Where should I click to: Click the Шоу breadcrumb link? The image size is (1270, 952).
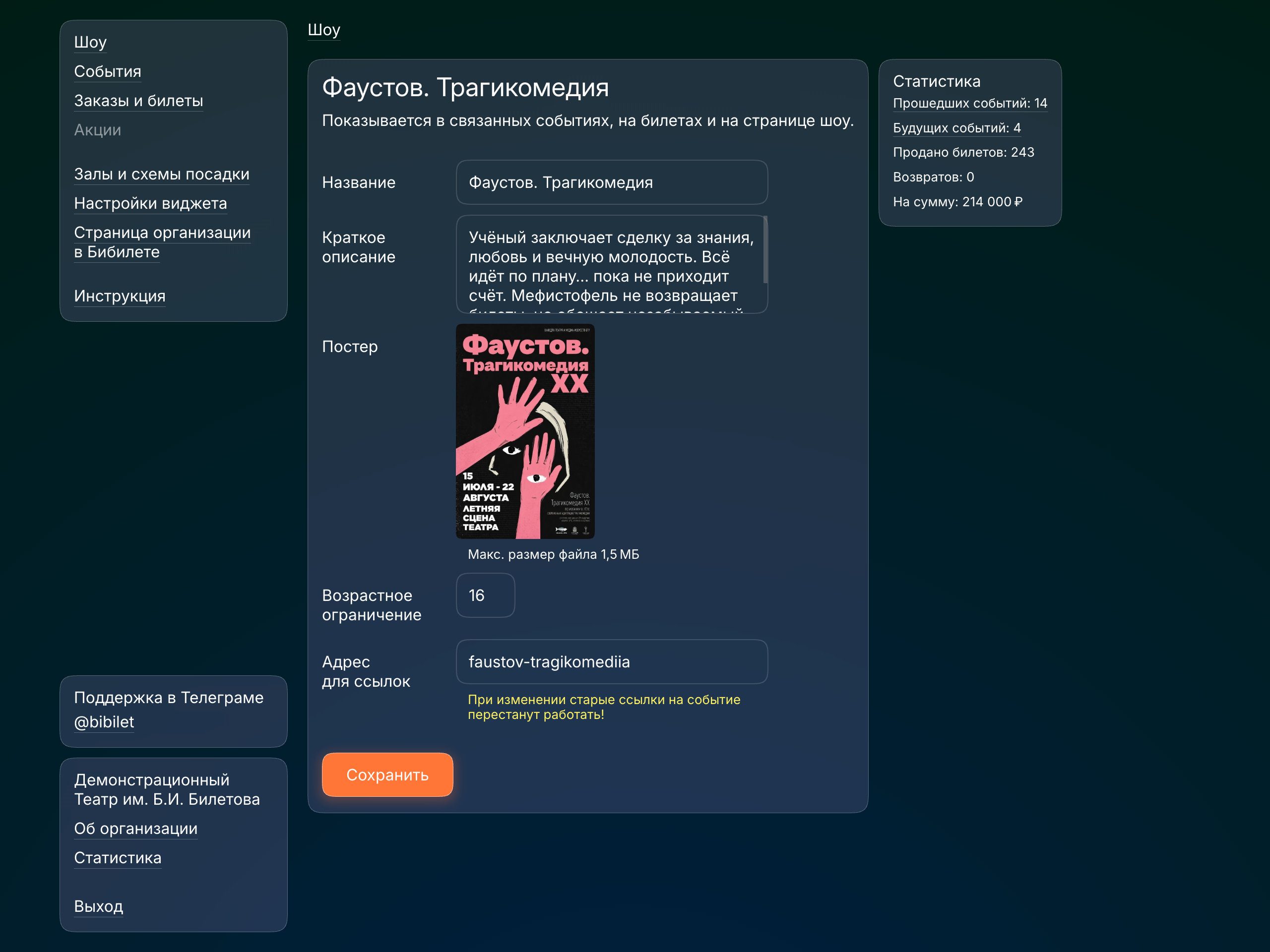click(324, 30)
